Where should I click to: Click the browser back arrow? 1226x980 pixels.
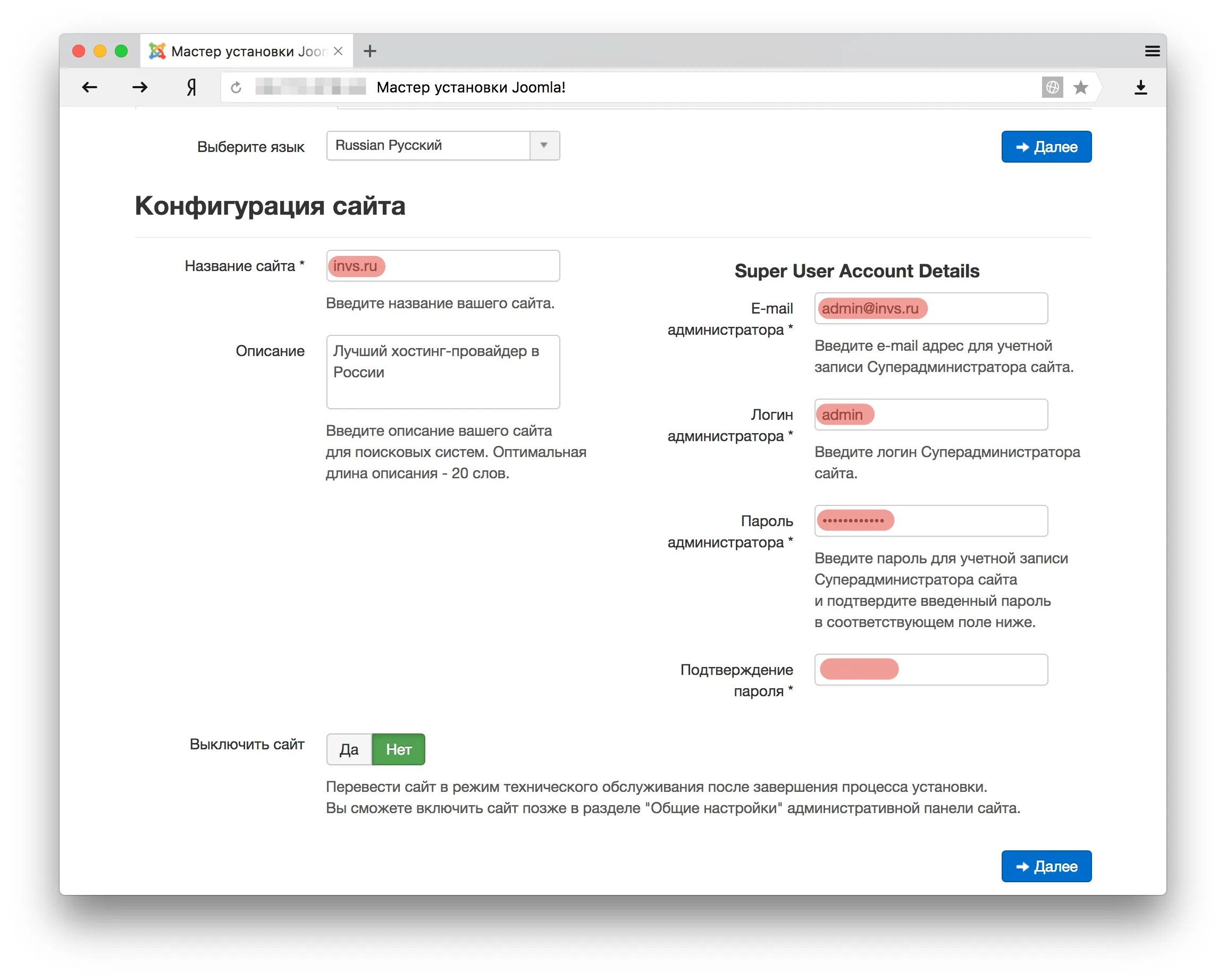pyautogui.click(x=89, y=87)
